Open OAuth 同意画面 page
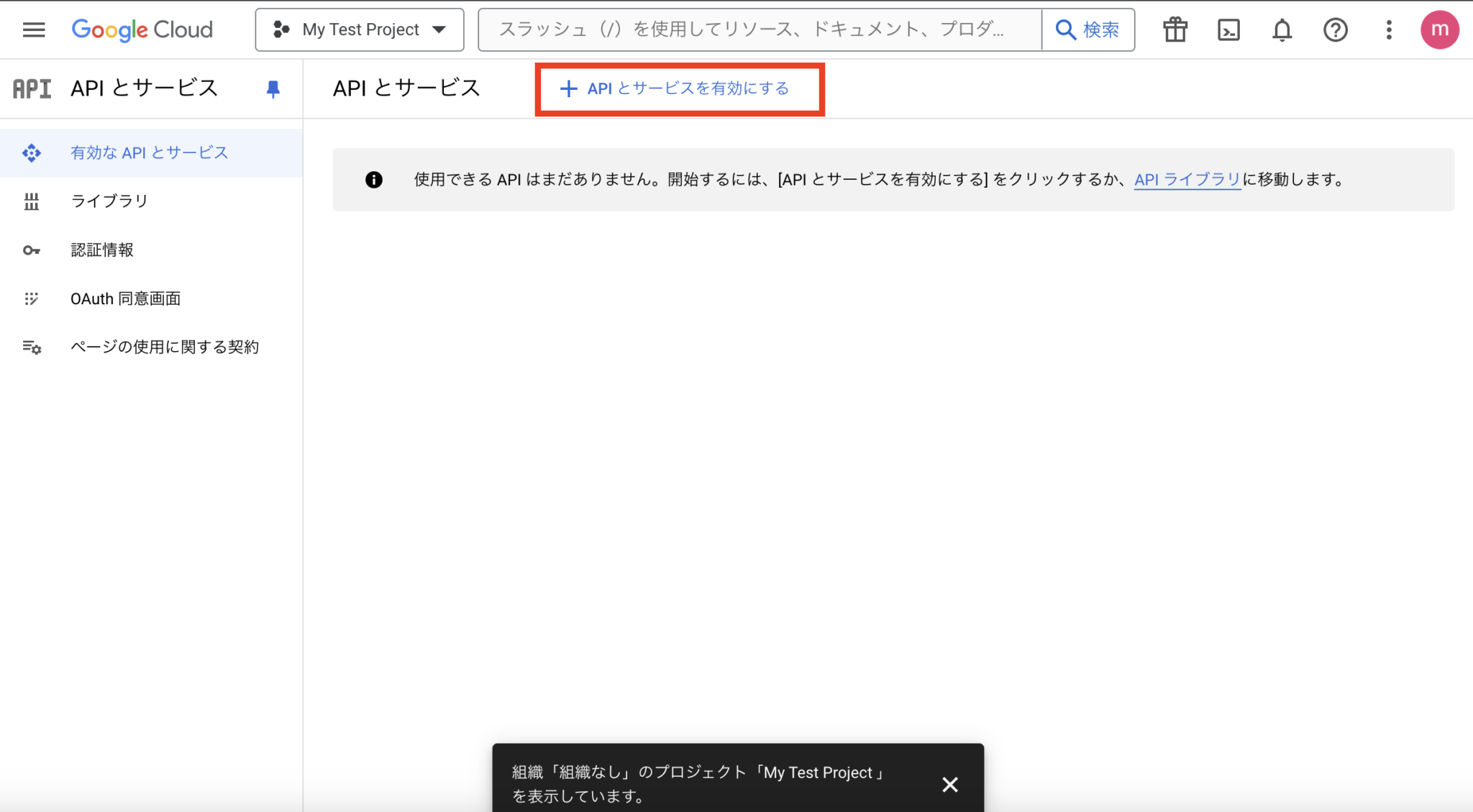1473x812 pixels. (125, 298)
